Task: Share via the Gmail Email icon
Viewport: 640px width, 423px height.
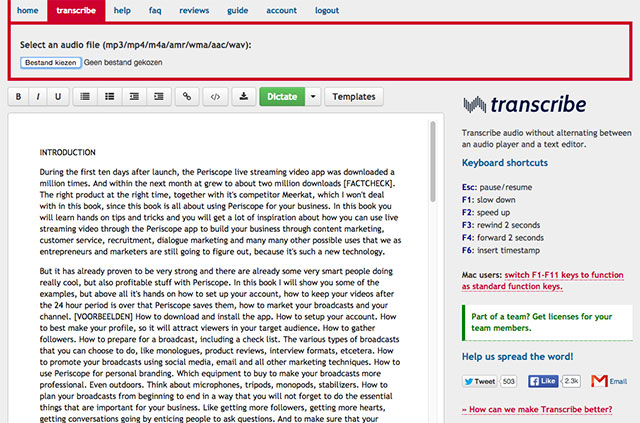Action: (609, 381)
